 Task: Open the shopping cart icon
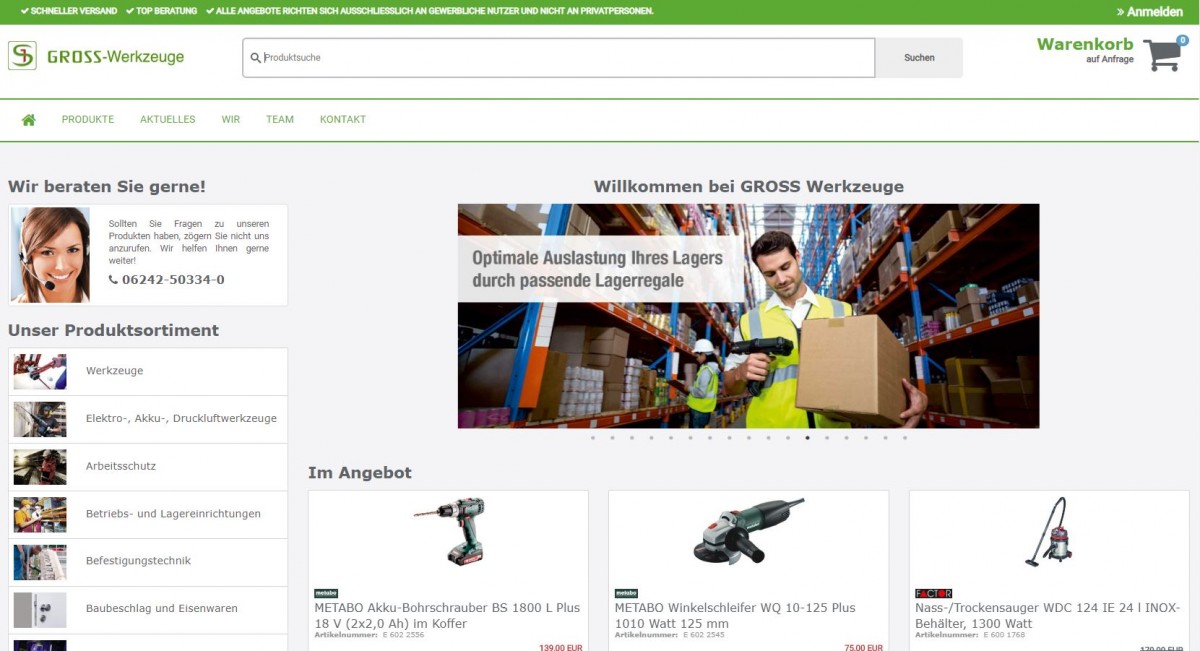click(x=1162, y=55)
